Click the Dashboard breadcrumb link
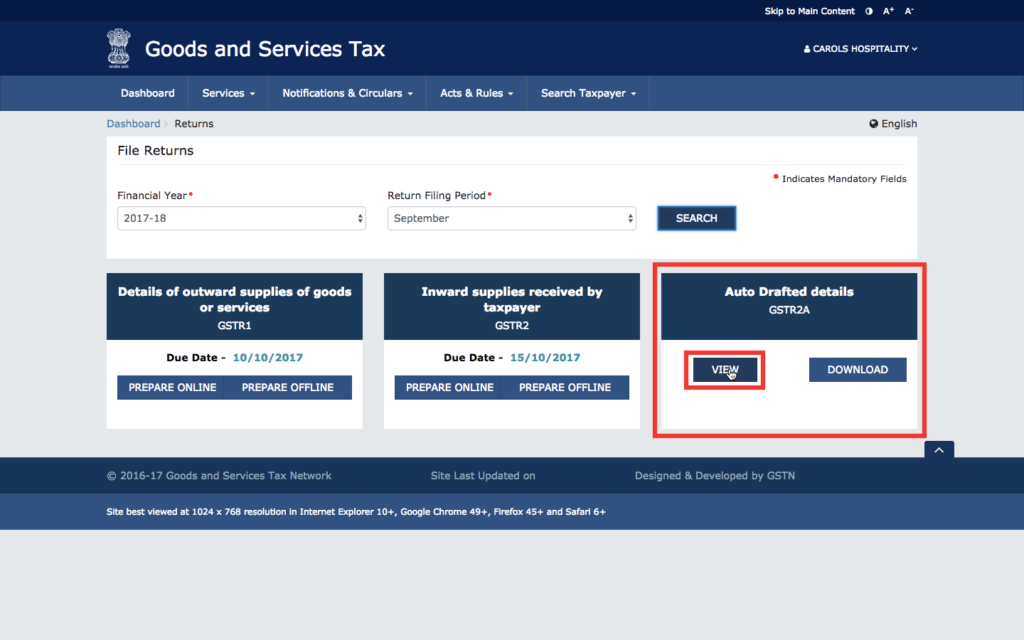 [133, 123]
